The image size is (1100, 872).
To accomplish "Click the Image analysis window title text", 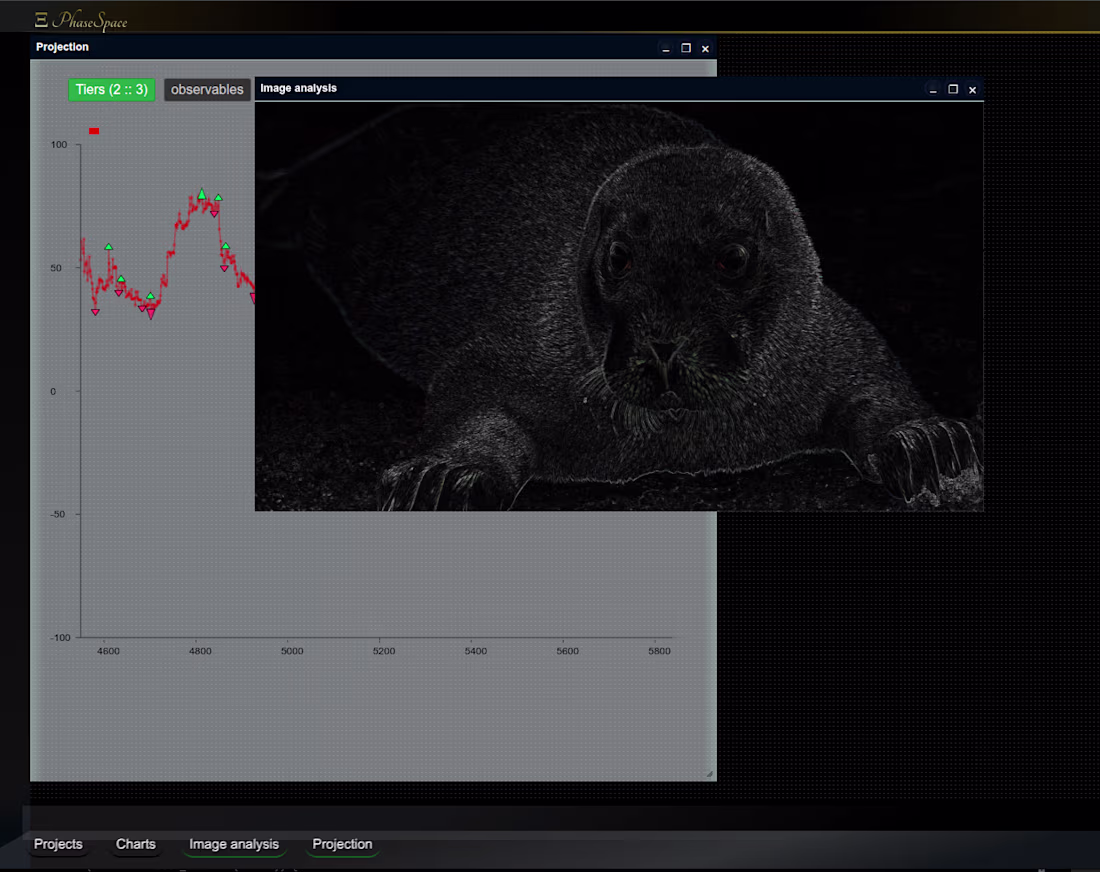I will (298, 88).
